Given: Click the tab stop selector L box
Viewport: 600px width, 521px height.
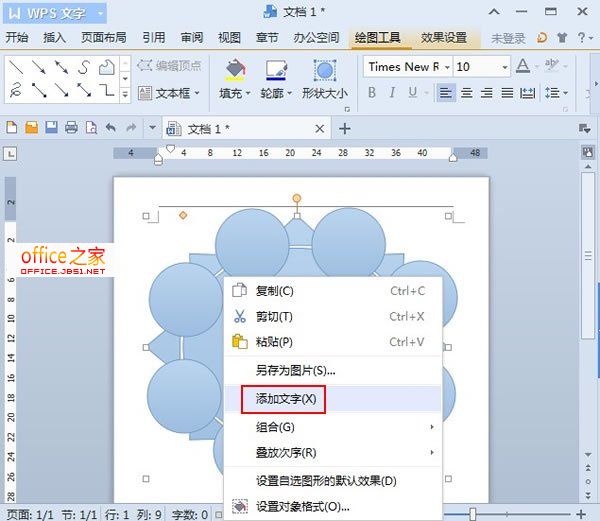Looking at the screenshot, I should click(x=10, y=154).
